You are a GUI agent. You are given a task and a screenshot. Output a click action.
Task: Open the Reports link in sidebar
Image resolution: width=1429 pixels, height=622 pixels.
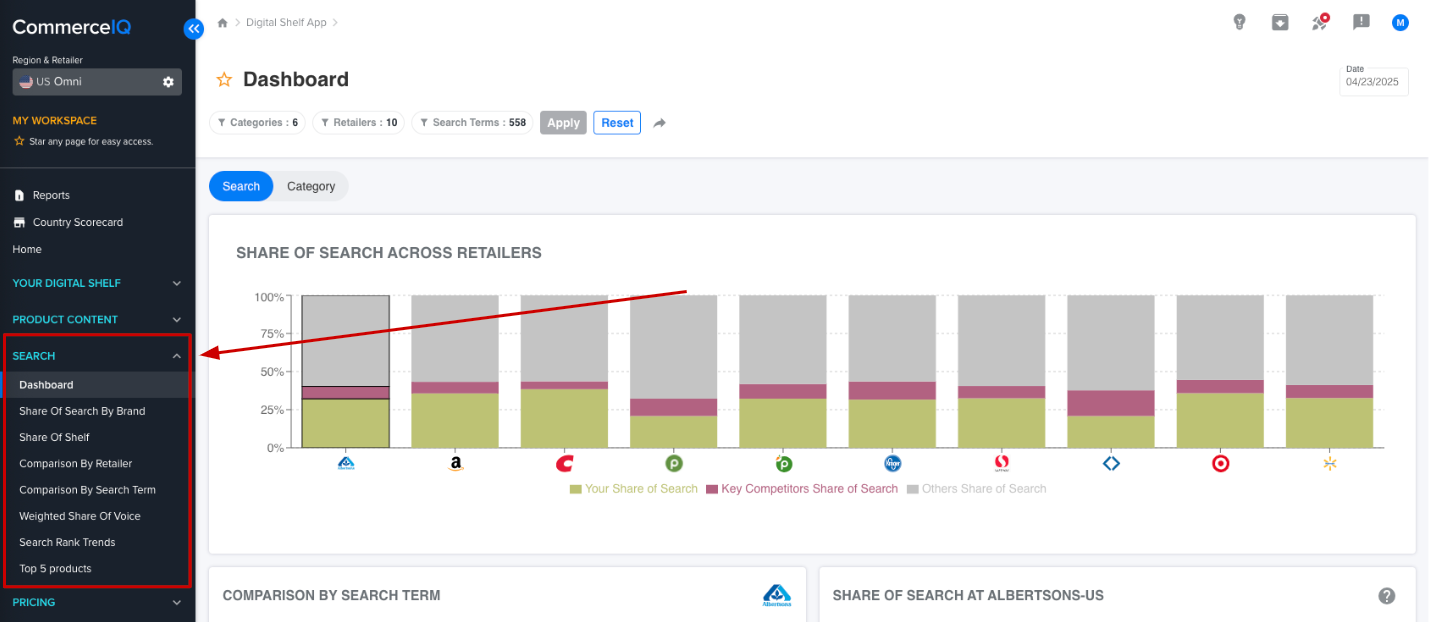coord(51,195)
